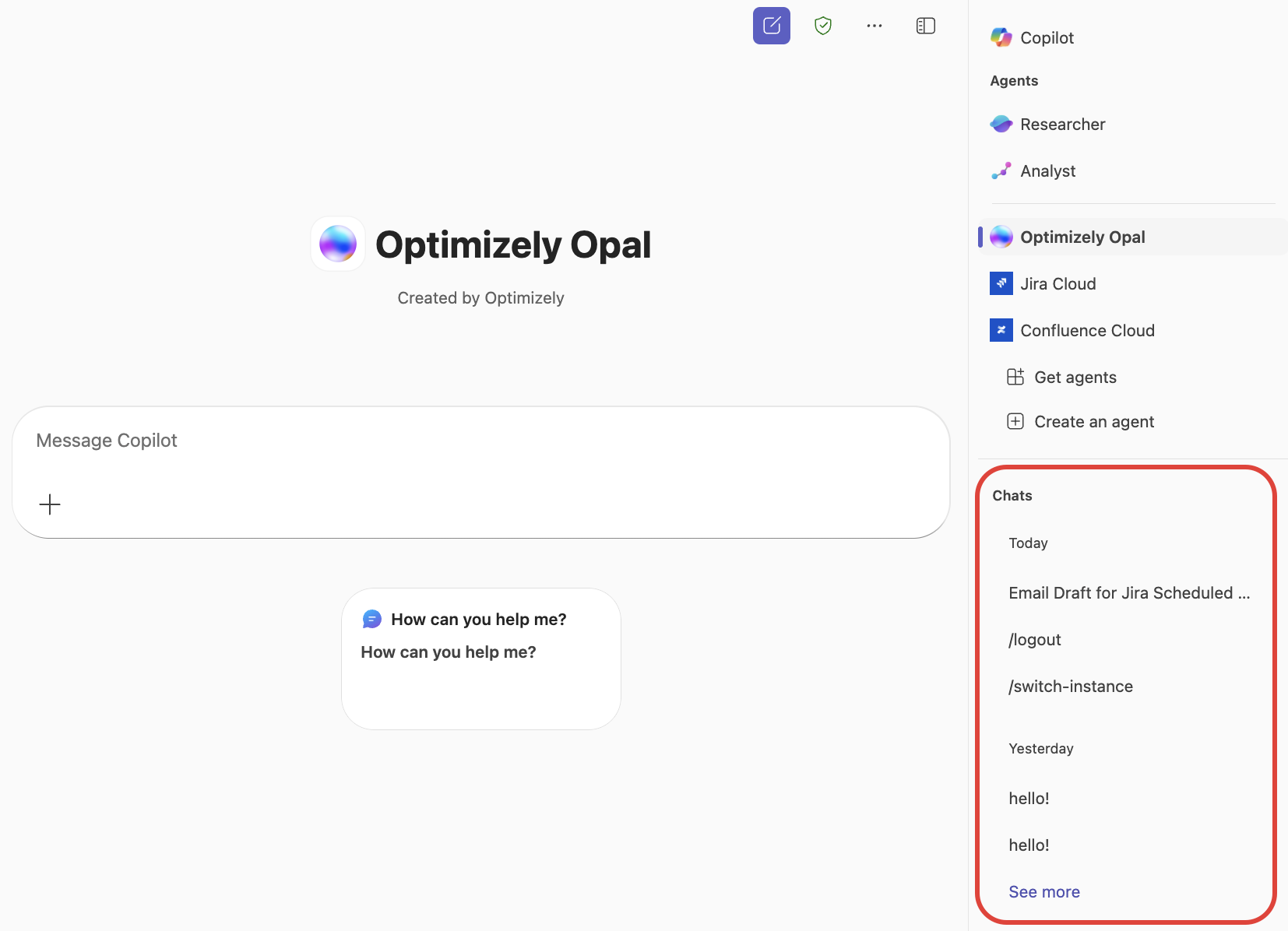1288x931 pixels.
Task: Click the green security shield icon
Action: pos(823,25)
